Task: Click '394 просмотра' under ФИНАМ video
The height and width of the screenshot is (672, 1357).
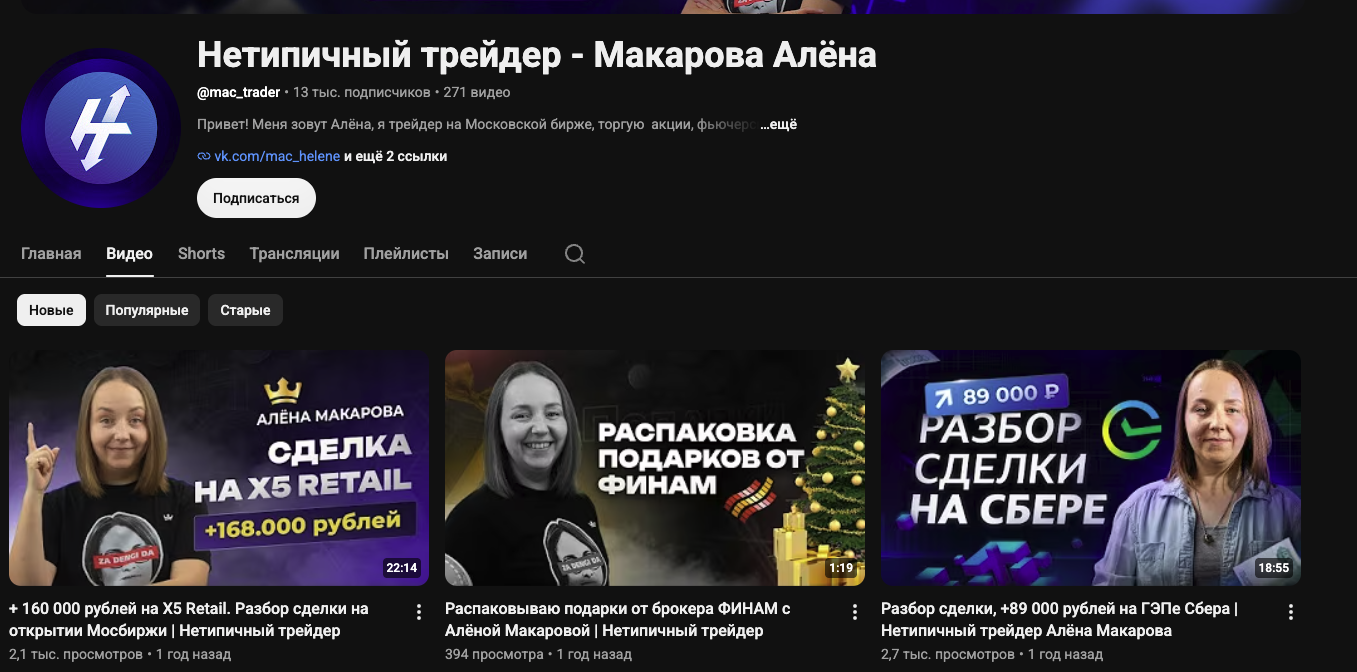Action: point(494,655)
